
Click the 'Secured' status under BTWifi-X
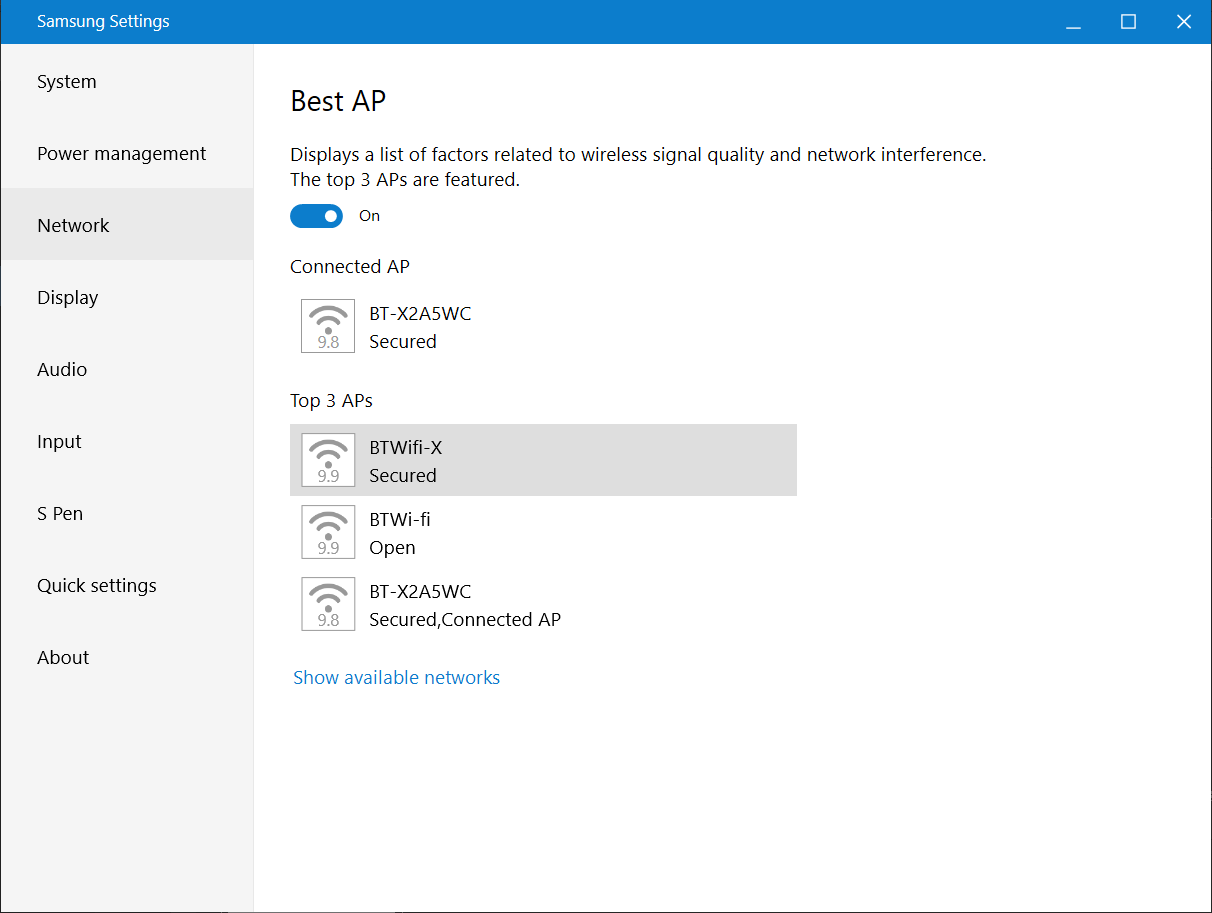(x=403, y=476)
